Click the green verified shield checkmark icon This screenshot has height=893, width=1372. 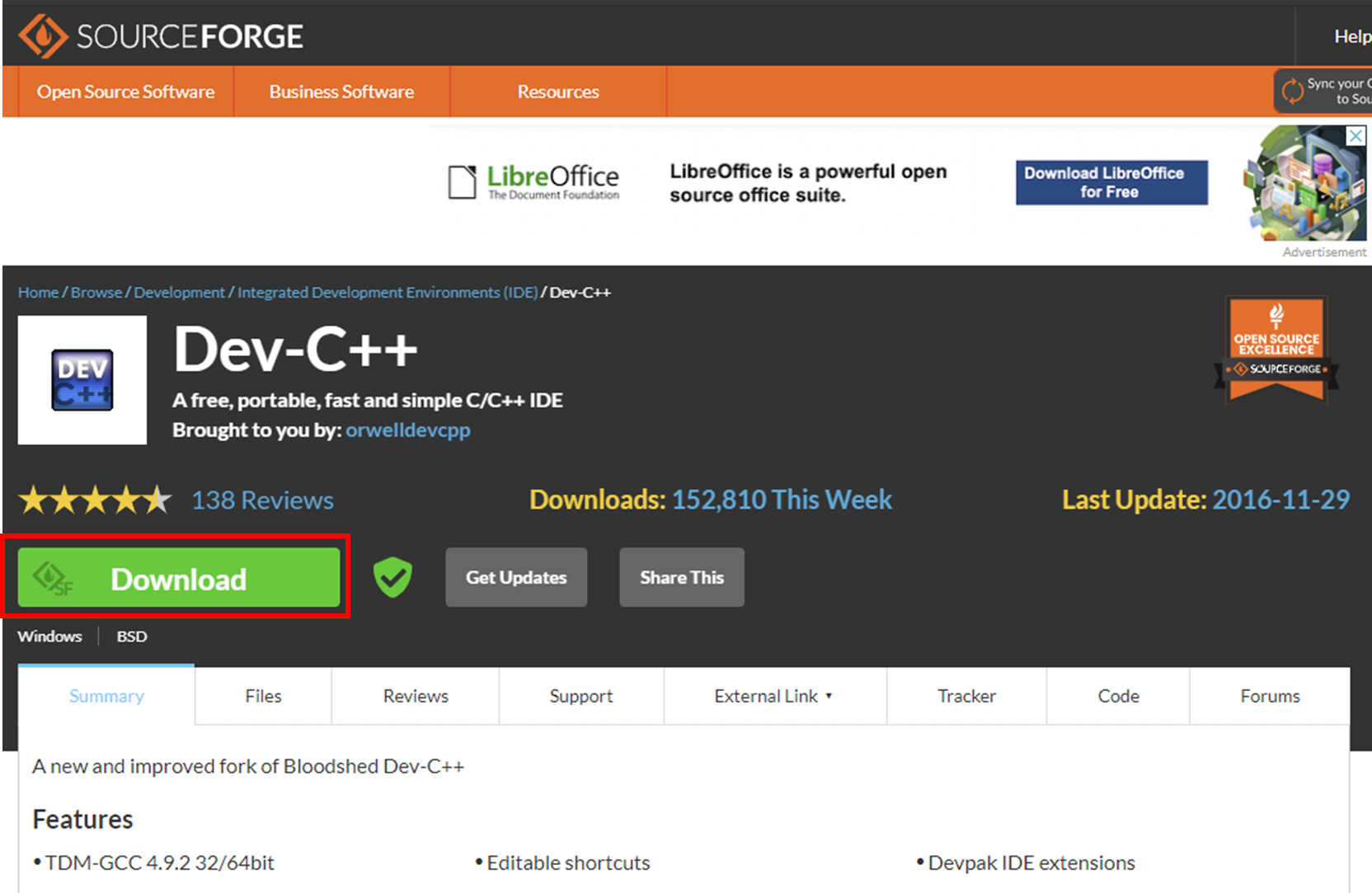[x=392, y=577]
